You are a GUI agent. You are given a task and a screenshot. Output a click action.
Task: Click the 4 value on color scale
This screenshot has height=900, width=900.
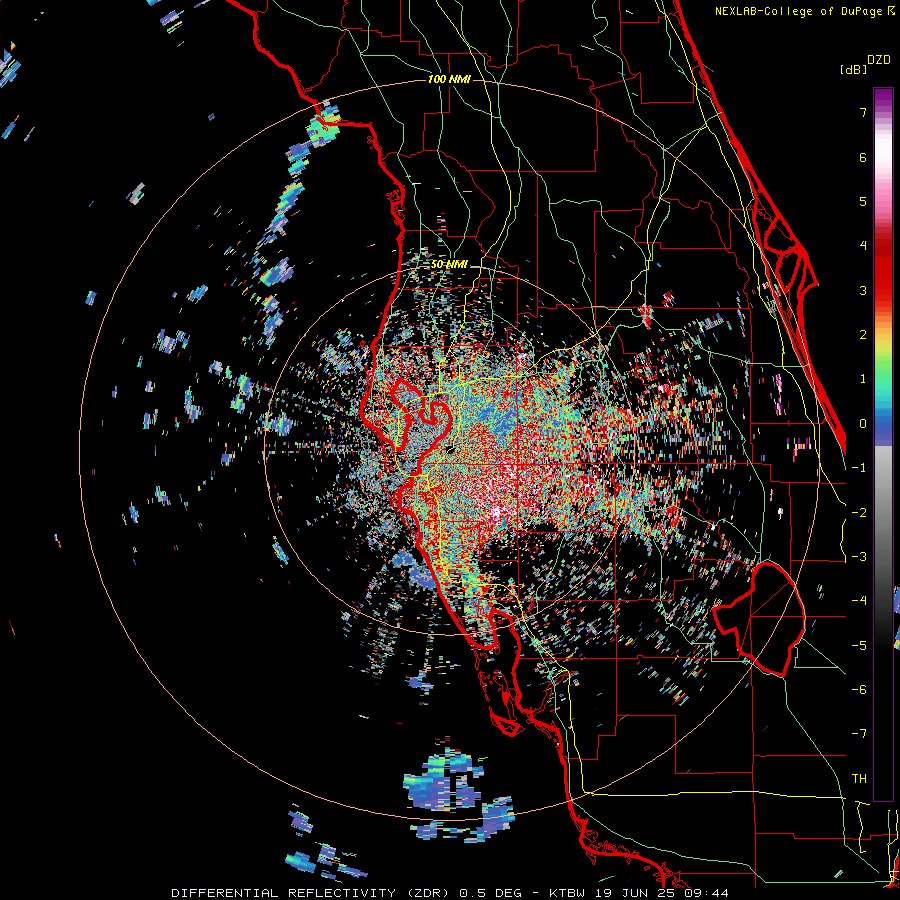[x=863, y=246]
